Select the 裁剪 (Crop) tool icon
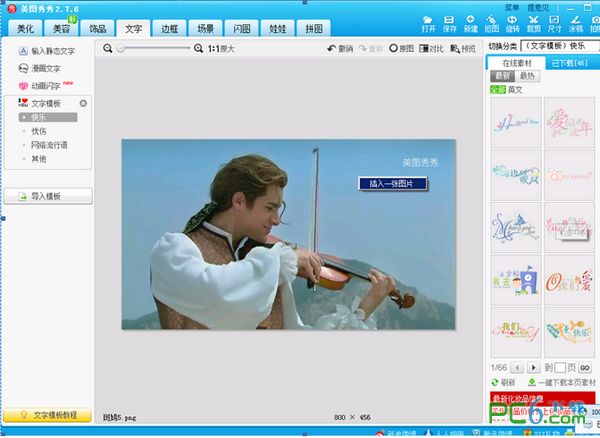The image size is (600, 438). 532,22
